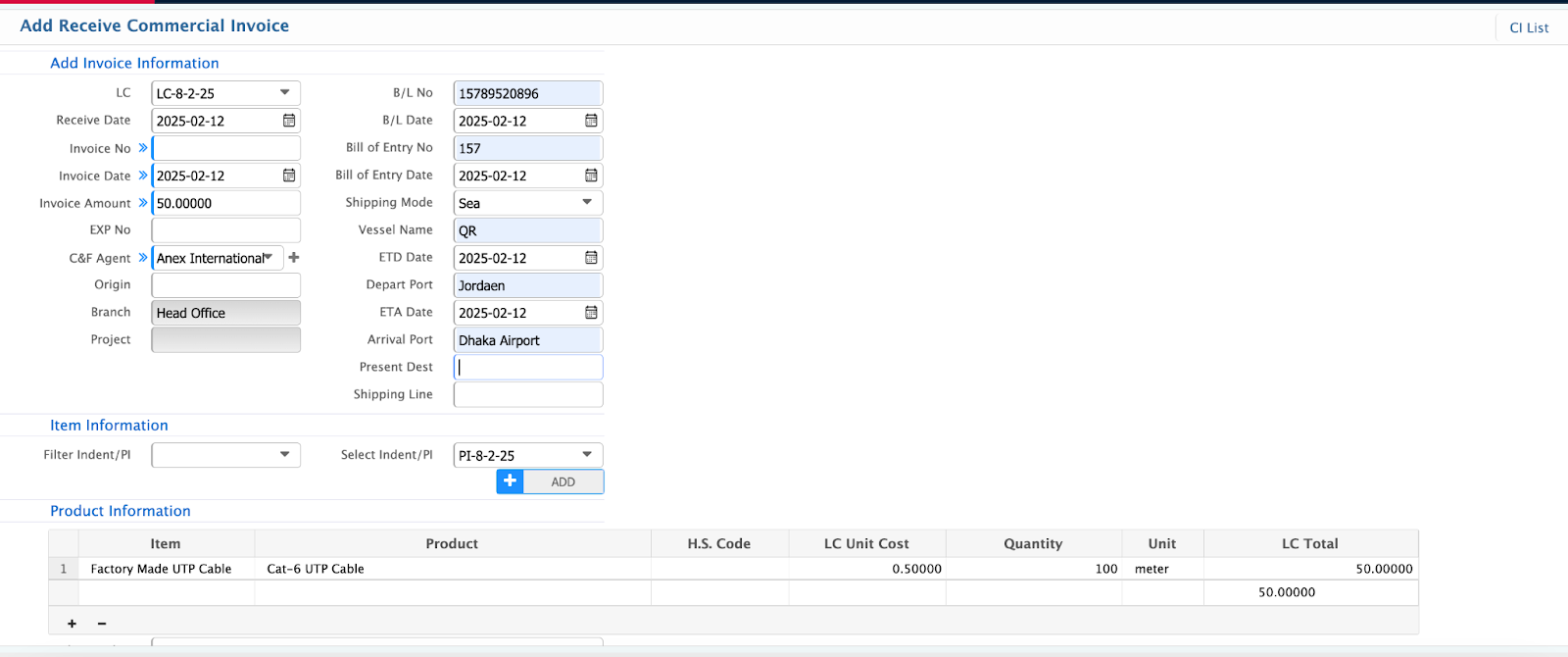Viewport: 1568px width, 657px height.
Task: Open ETA Date calendar icon
Action: coord(591,313)
